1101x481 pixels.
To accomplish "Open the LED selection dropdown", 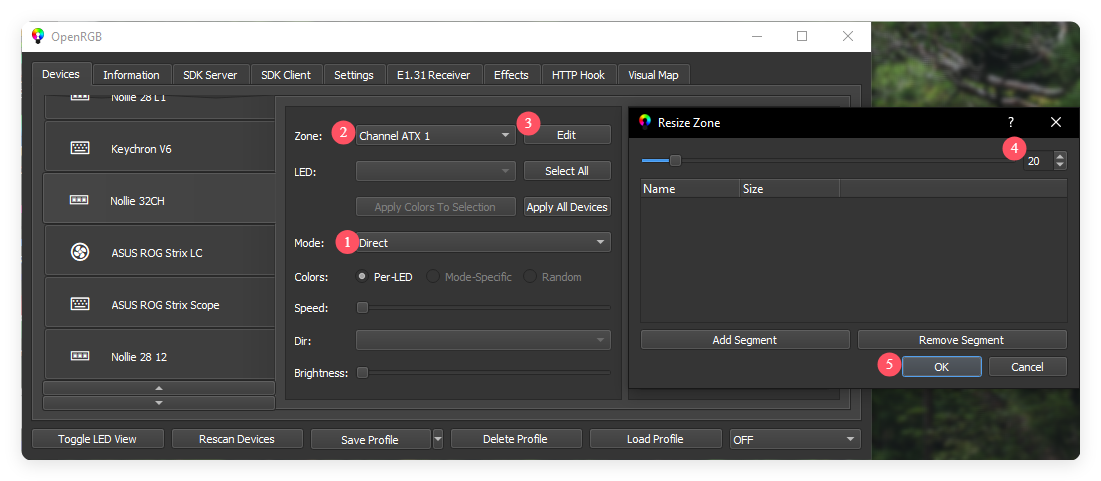I will pyautogui.click(x=436, y=171).
